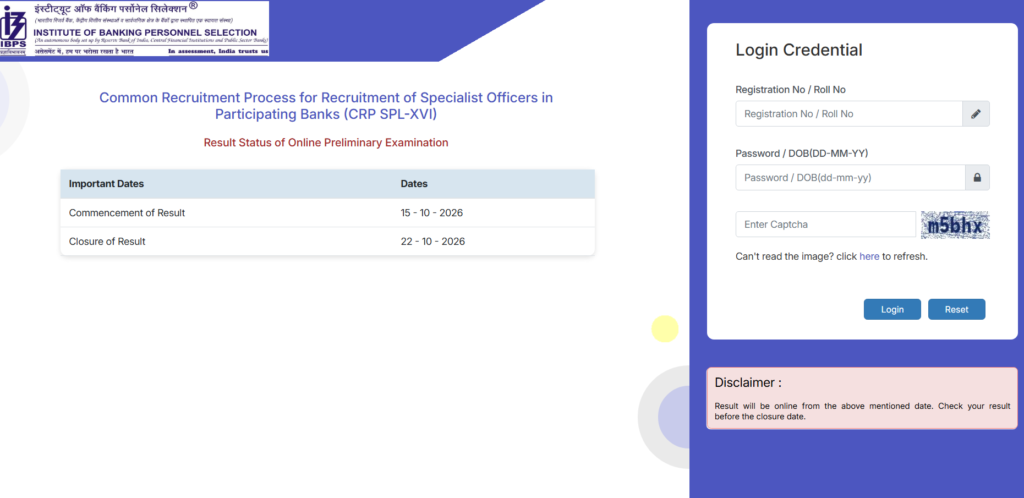The image size is (1024, 498).
Task: Click the Commencement of Result row
Action: tap(327, 213)
